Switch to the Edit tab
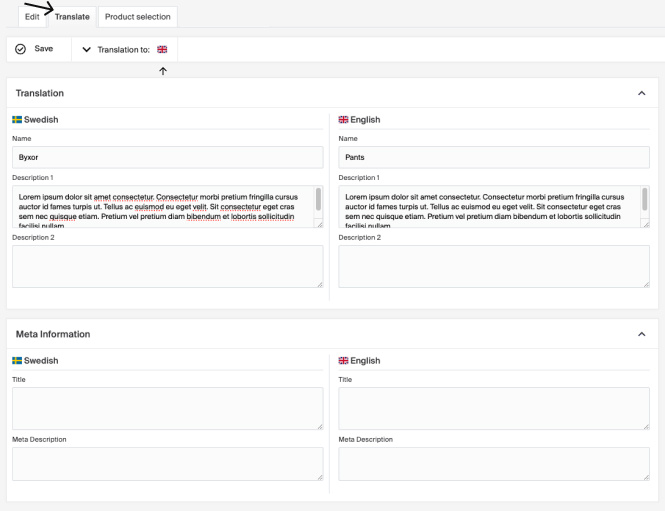Screen dimensions: 665x511 (x=32, y=17)
